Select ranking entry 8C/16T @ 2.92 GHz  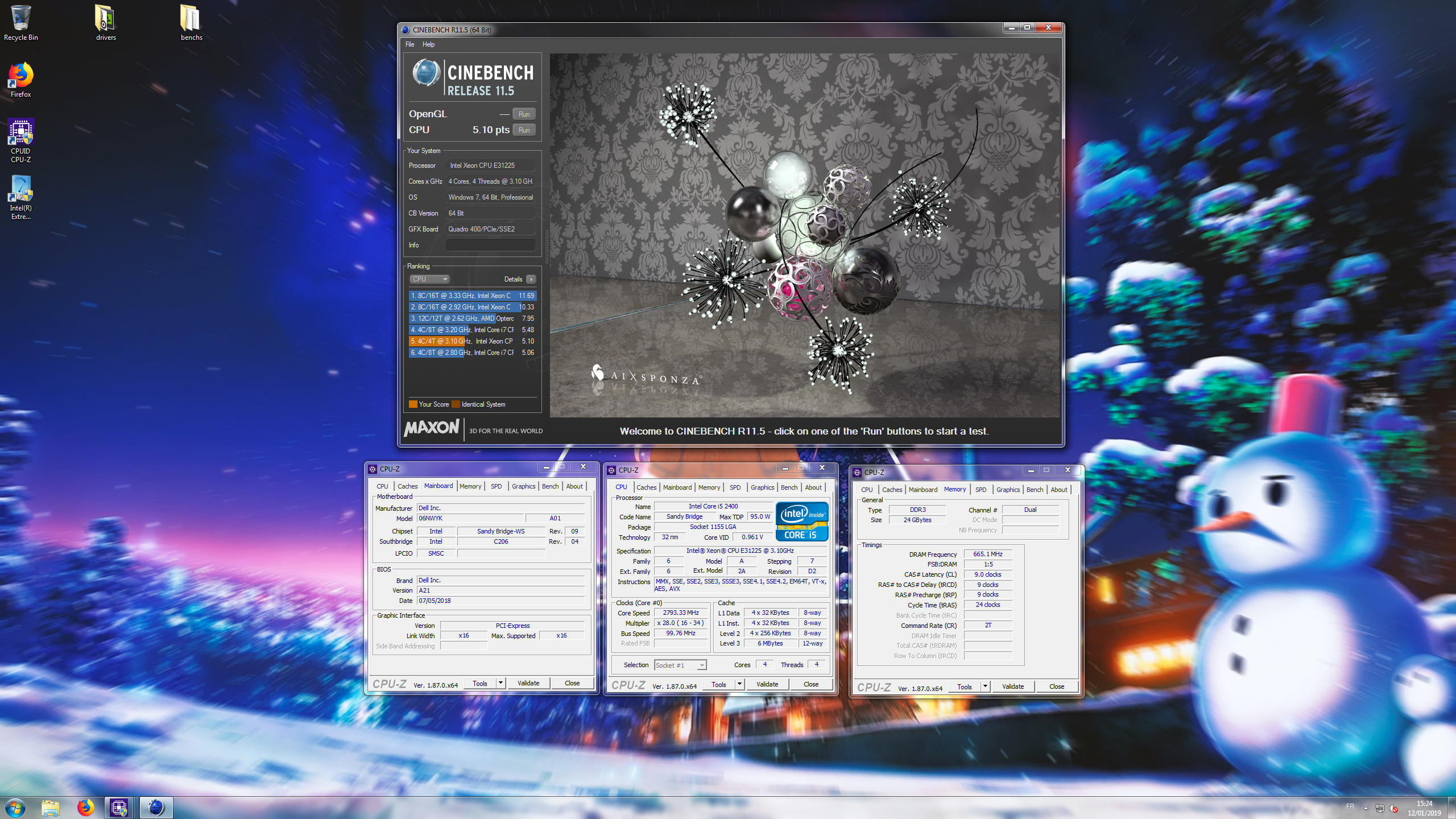pos(472,307)
